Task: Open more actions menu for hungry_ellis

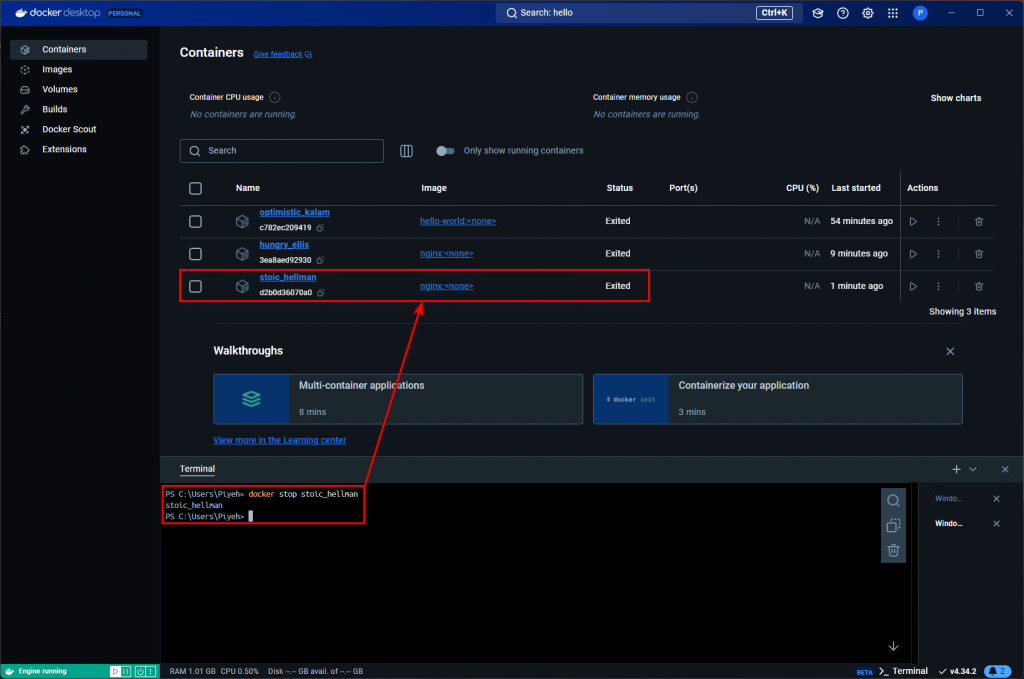Action: click(938, 254)
